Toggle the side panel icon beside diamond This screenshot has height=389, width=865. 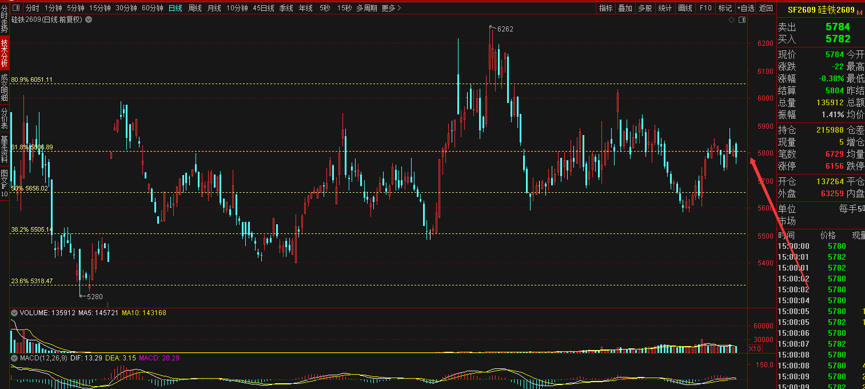click(x=741, y=20)
